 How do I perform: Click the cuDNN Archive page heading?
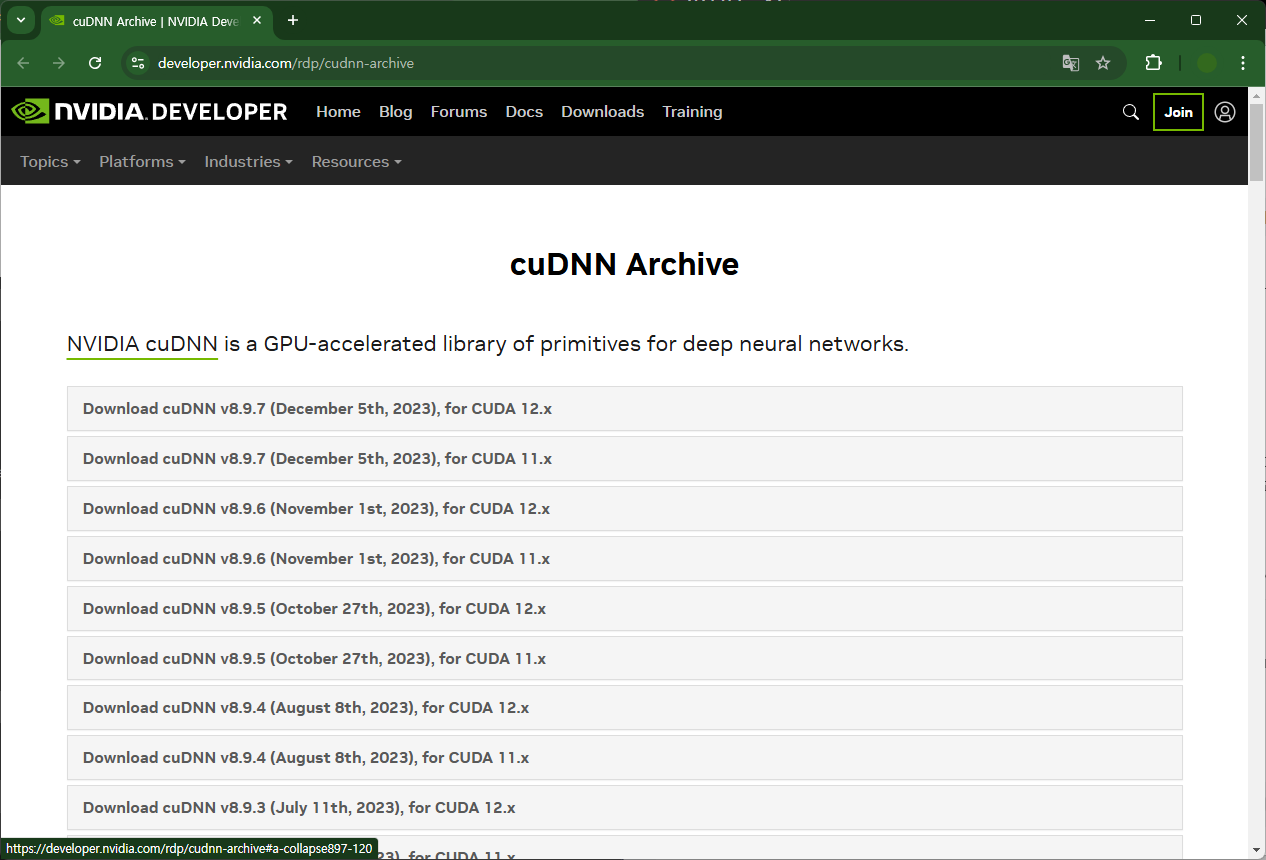(624, 264)
